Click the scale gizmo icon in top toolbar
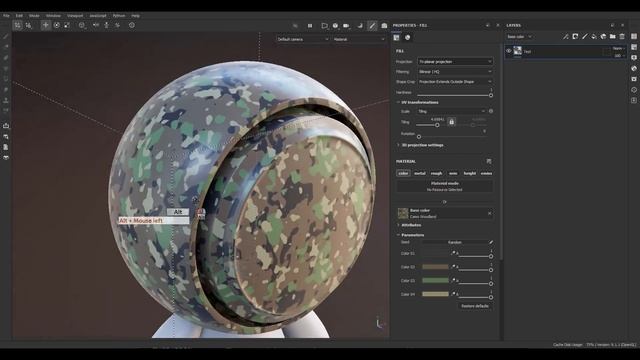This screenshot has height=360, width=640. point(67,25)
